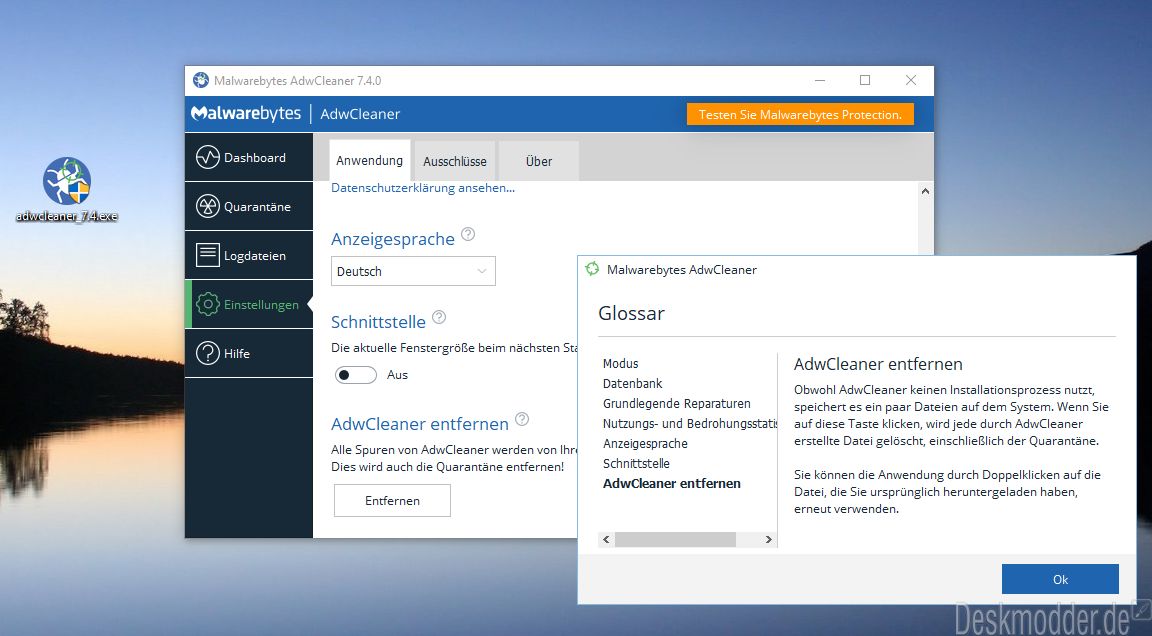Click glossary list scroll left arrow
Screen dimensions: 1152x636
(606, 539)
